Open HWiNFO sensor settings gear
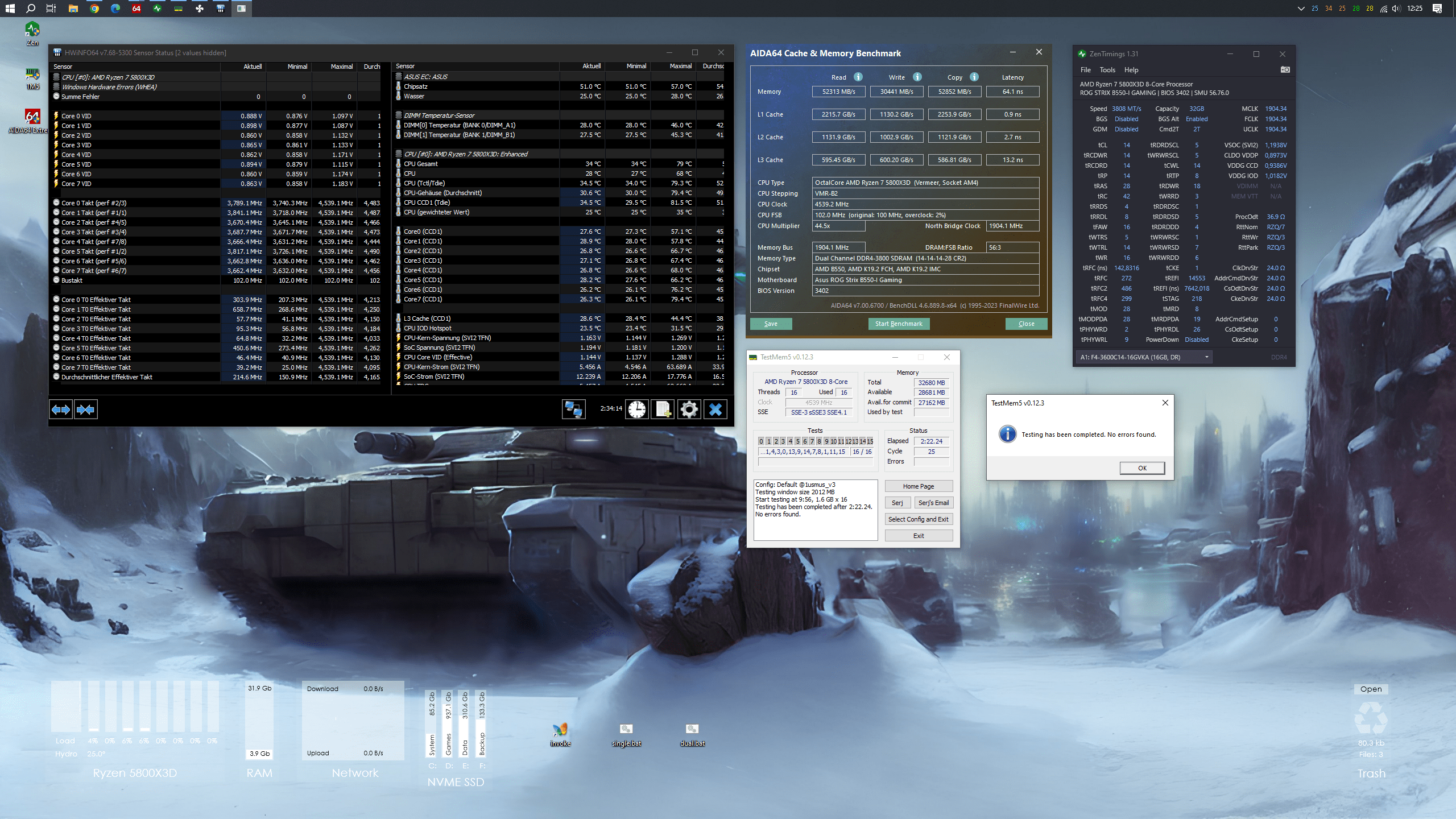 689,409
